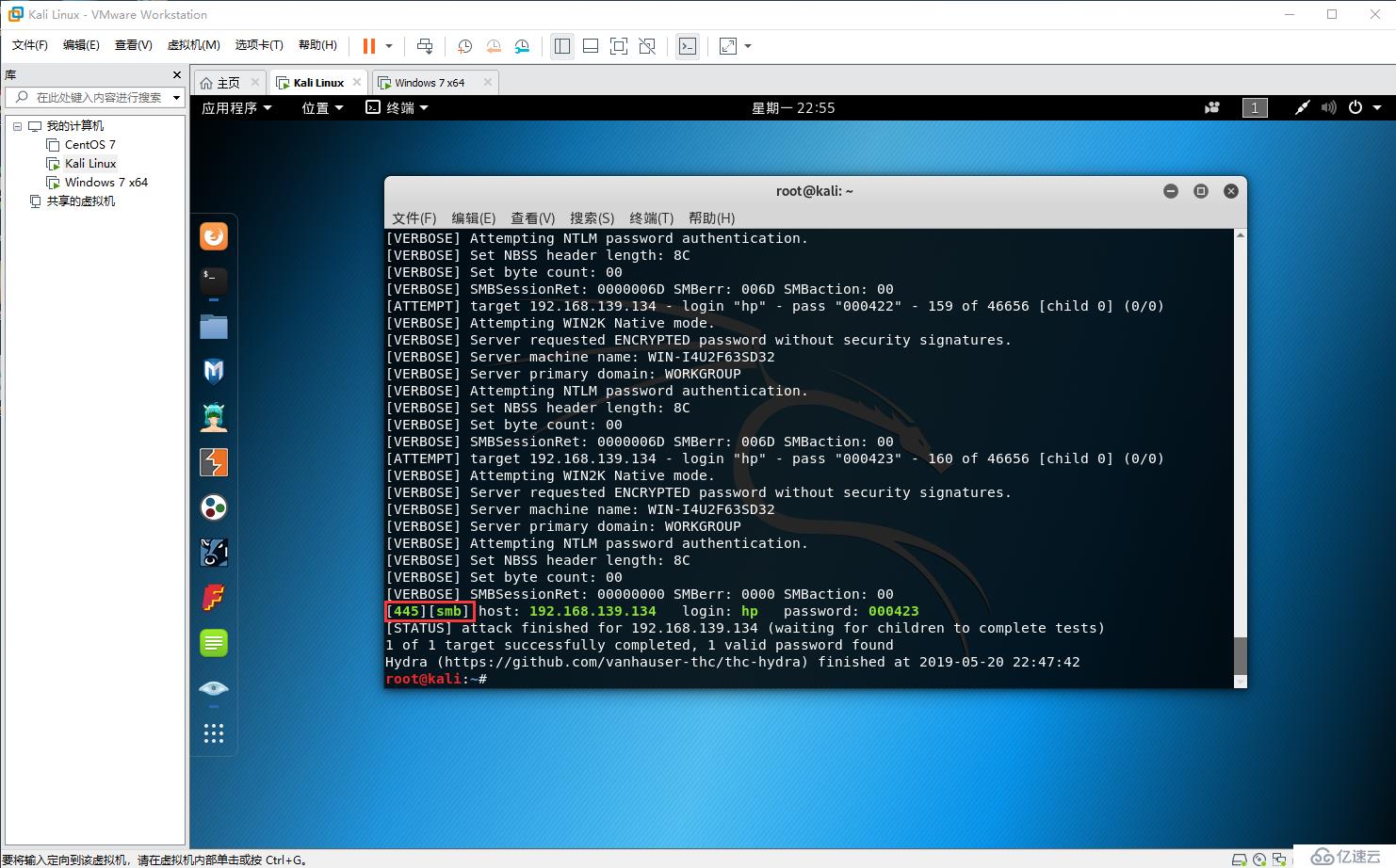Close the Windows 7 x64 tab

coord(487,82)
